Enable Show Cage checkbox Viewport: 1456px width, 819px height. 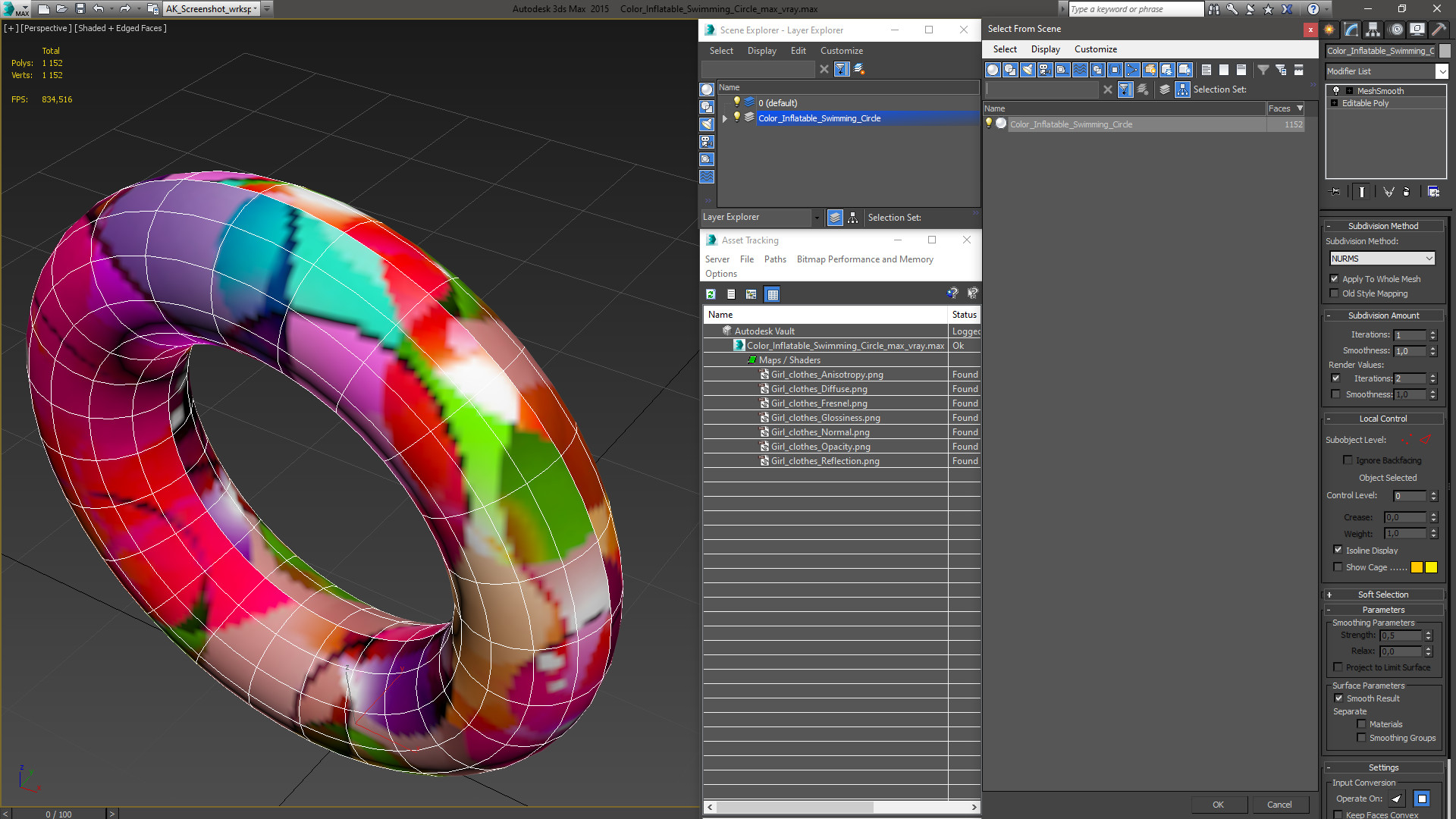point(1338,567)
